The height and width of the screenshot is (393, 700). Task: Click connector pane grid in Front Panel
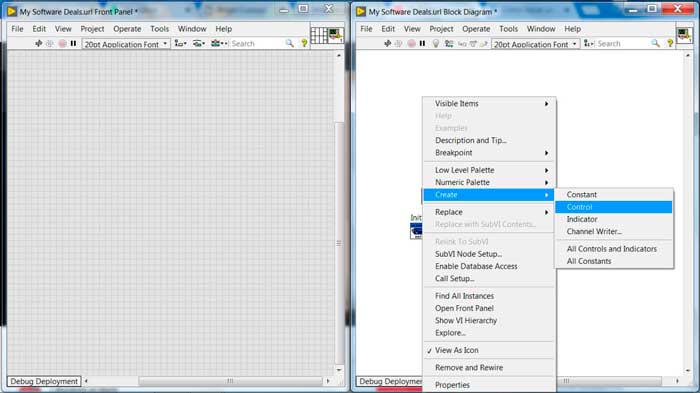coord(319,35)
